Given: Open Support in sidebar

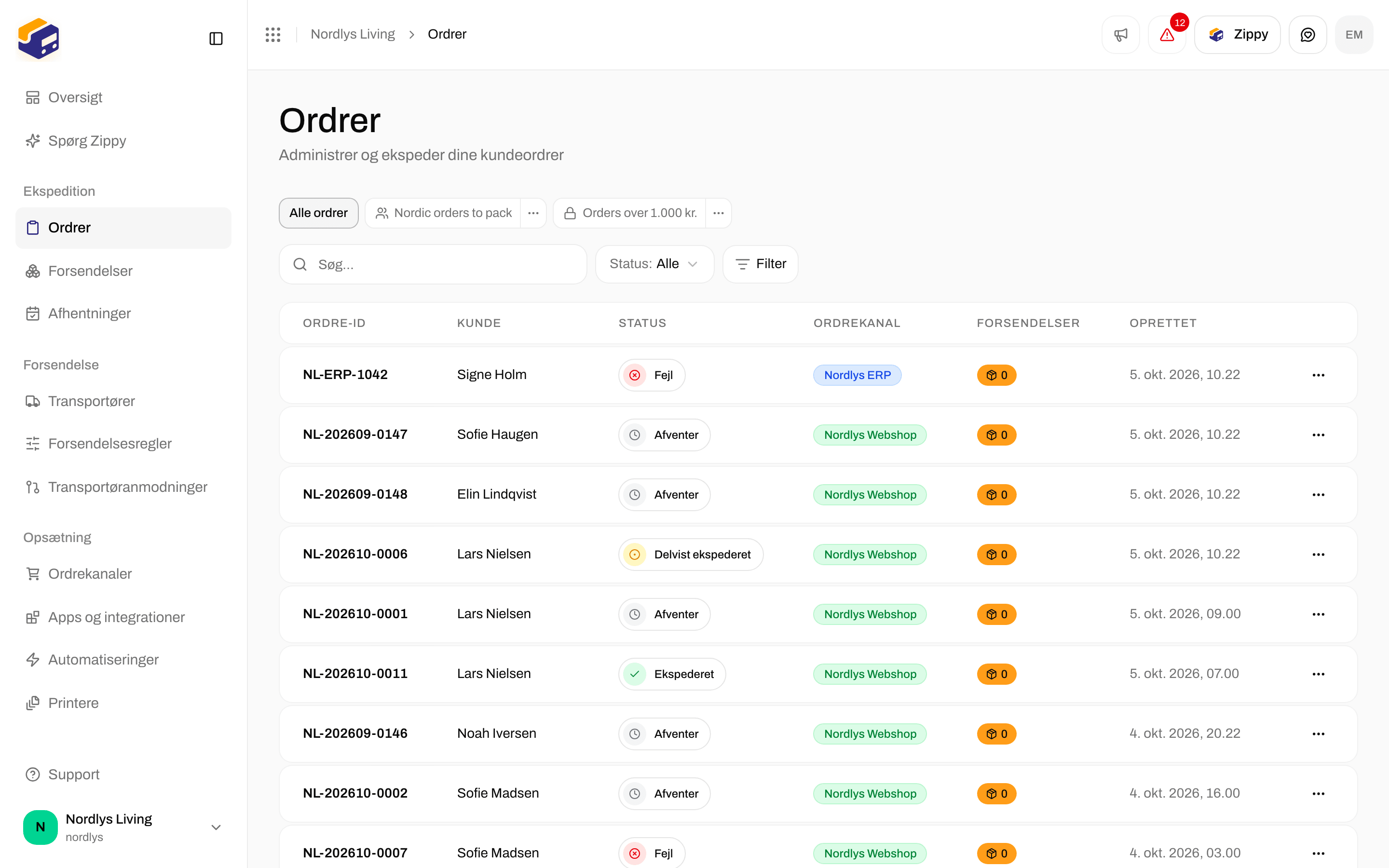Looking at the screenshot, I should click(x=123, y=774).
